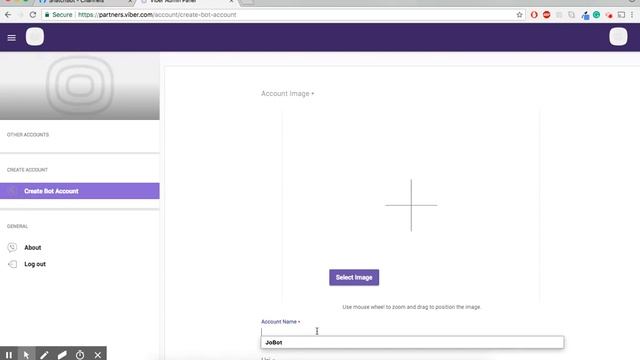
Task: Bookmark this page with the star icon
Action: [519, 15]
